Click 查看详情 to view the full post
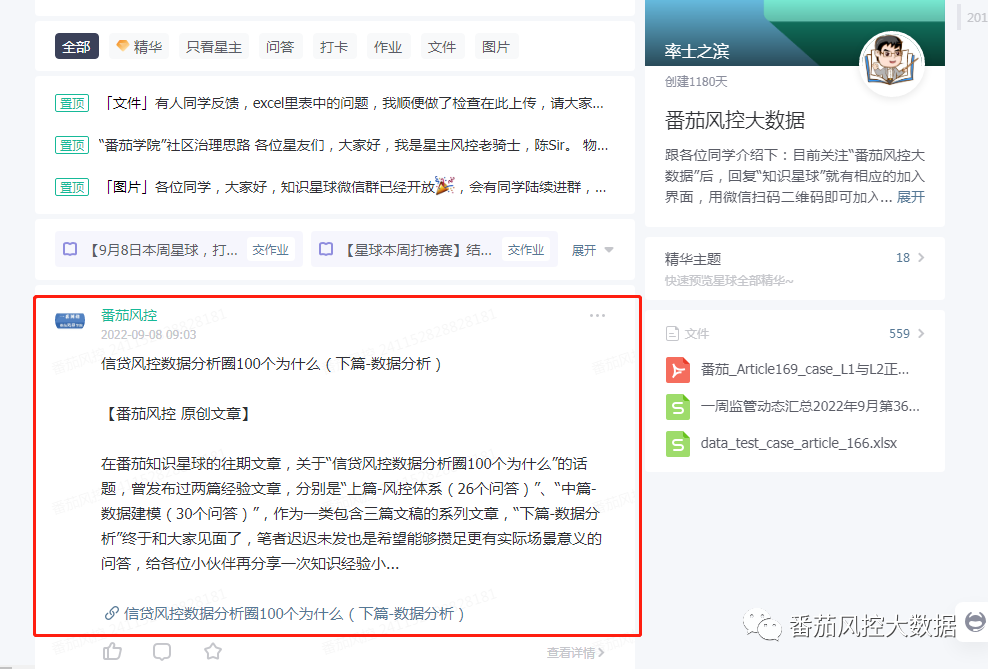The width and height of the screenshot is (988, 669). pyautogui.click(x=576, y=652)
